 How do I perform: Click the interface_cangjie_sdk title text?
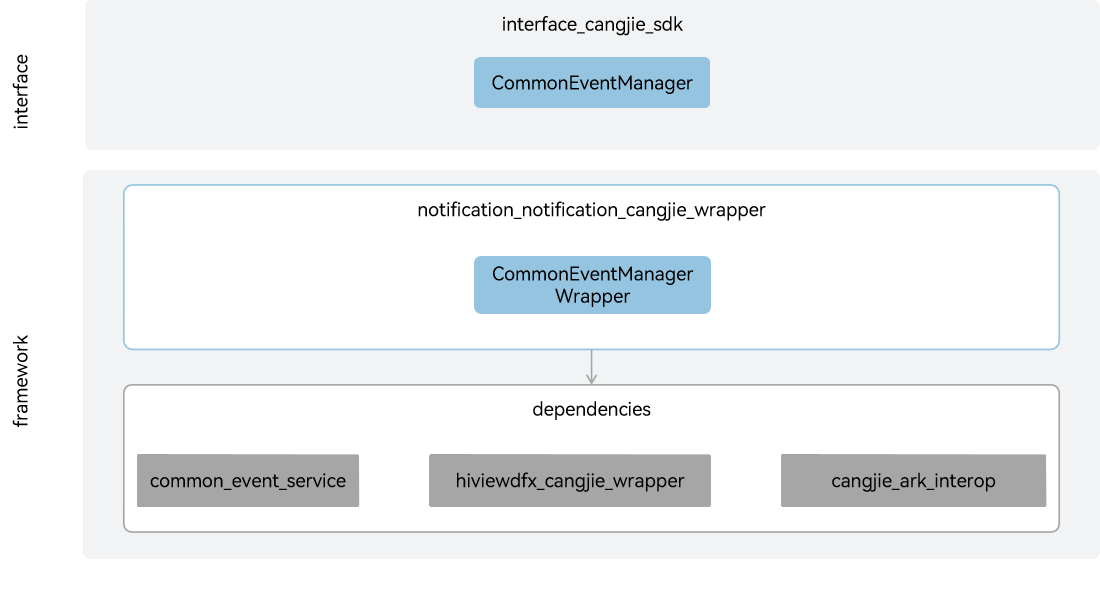tap(592, 25)
